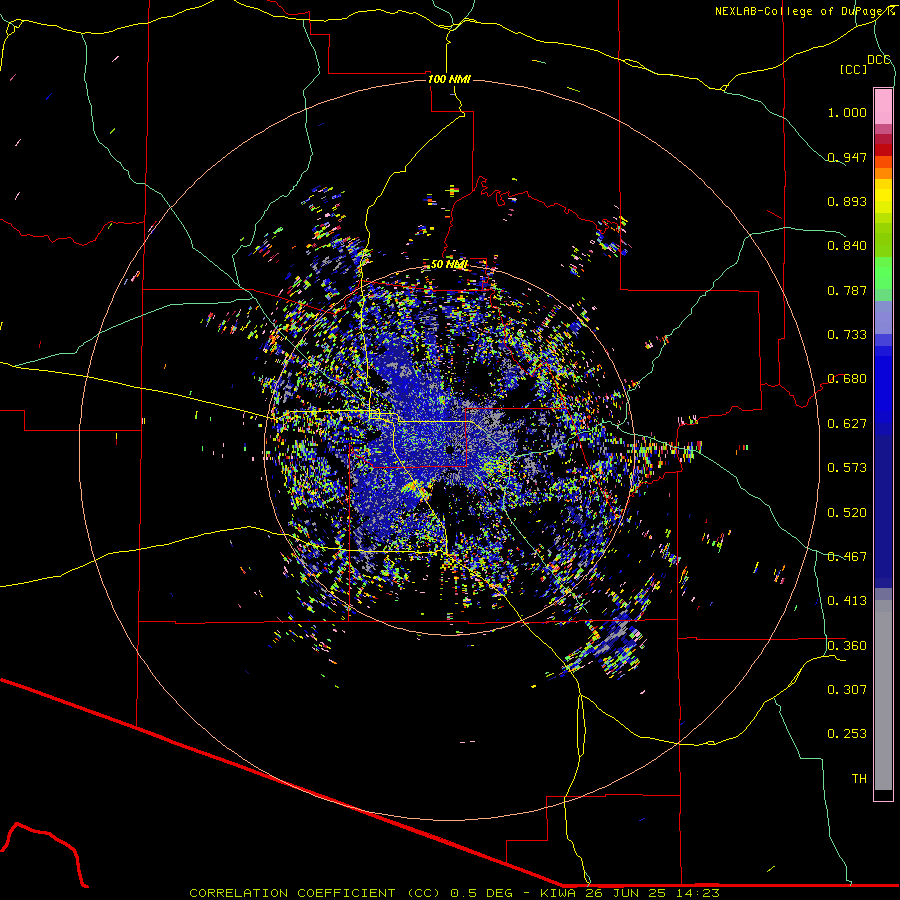The height and width of the screenshot is (900, 900).
Task: Click the 100 NMI range ring label
Action: (x=449, y=79)
